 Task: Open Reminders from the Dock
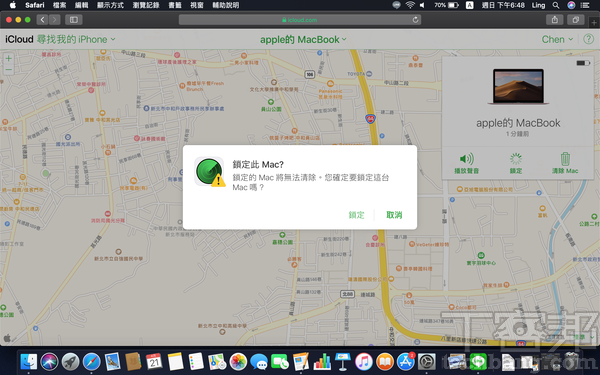tap(196, 361)
